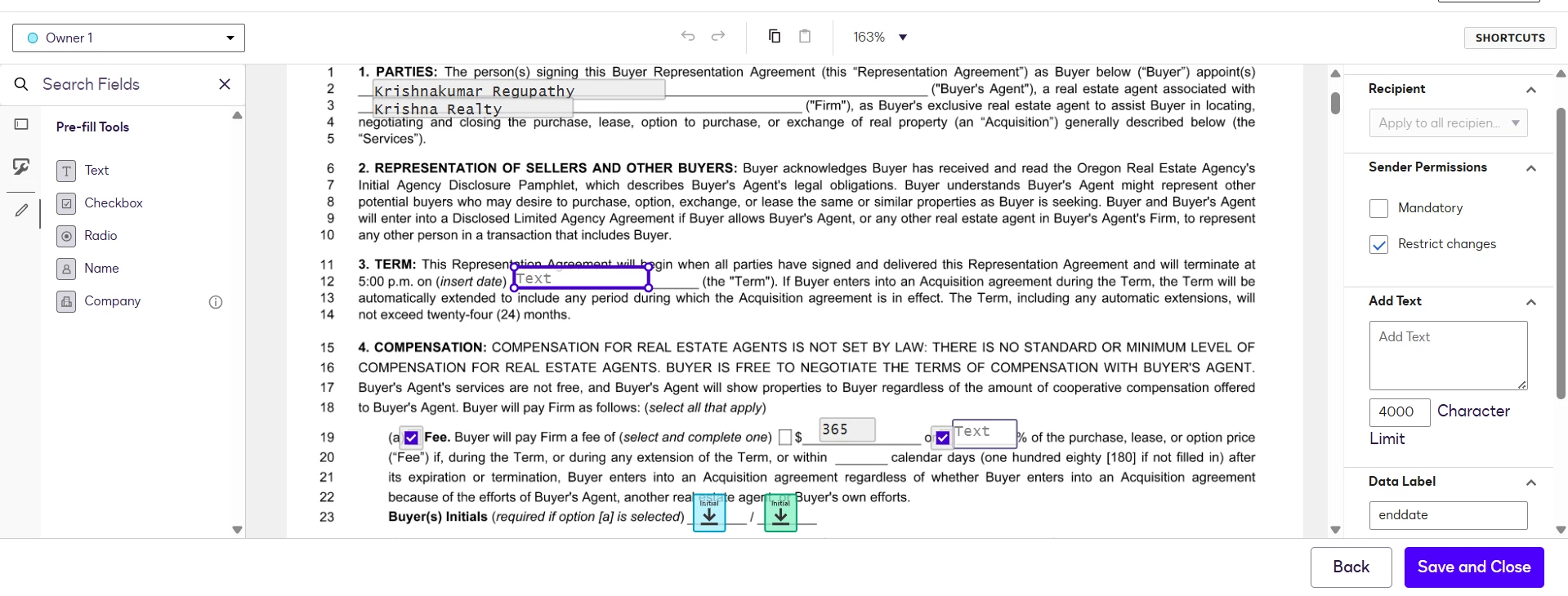Screen dimensions: 1568x596
Task: Click the search magnifier icon
Action: (x=22, y=84)
